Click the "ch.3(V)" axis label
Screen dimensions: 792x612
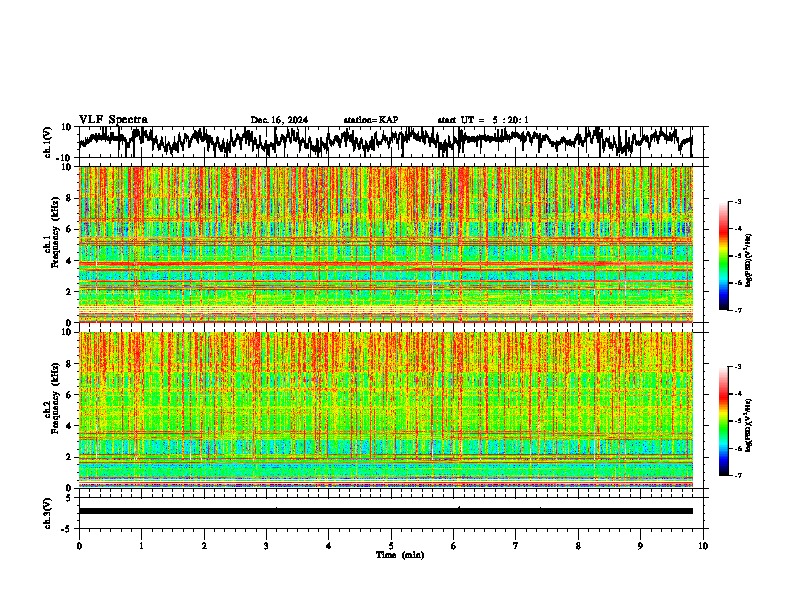click(x=47, y=513)
